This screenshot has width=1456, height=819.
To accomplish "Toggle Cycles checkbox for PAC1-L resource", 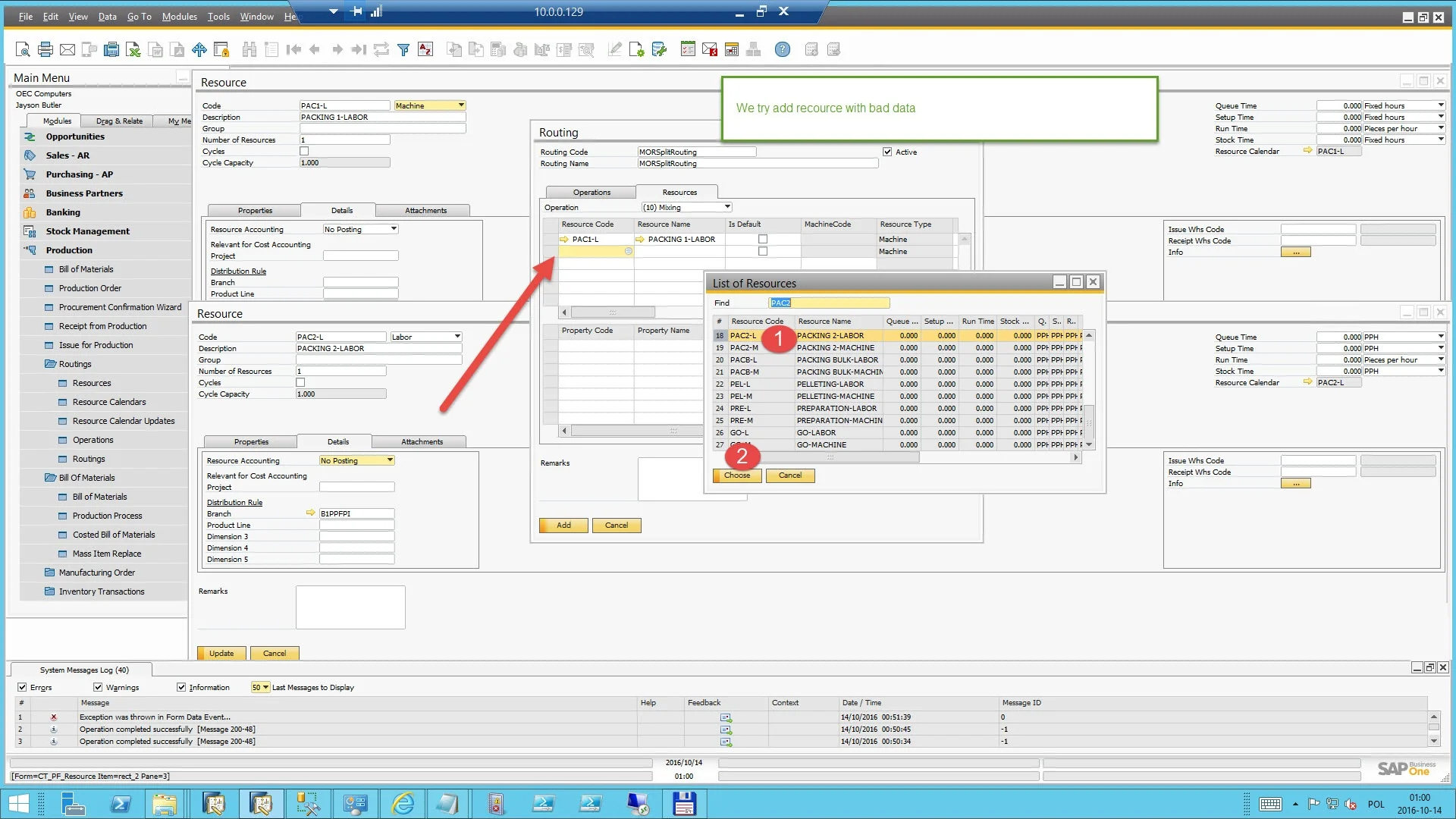I will click(304, 151).
